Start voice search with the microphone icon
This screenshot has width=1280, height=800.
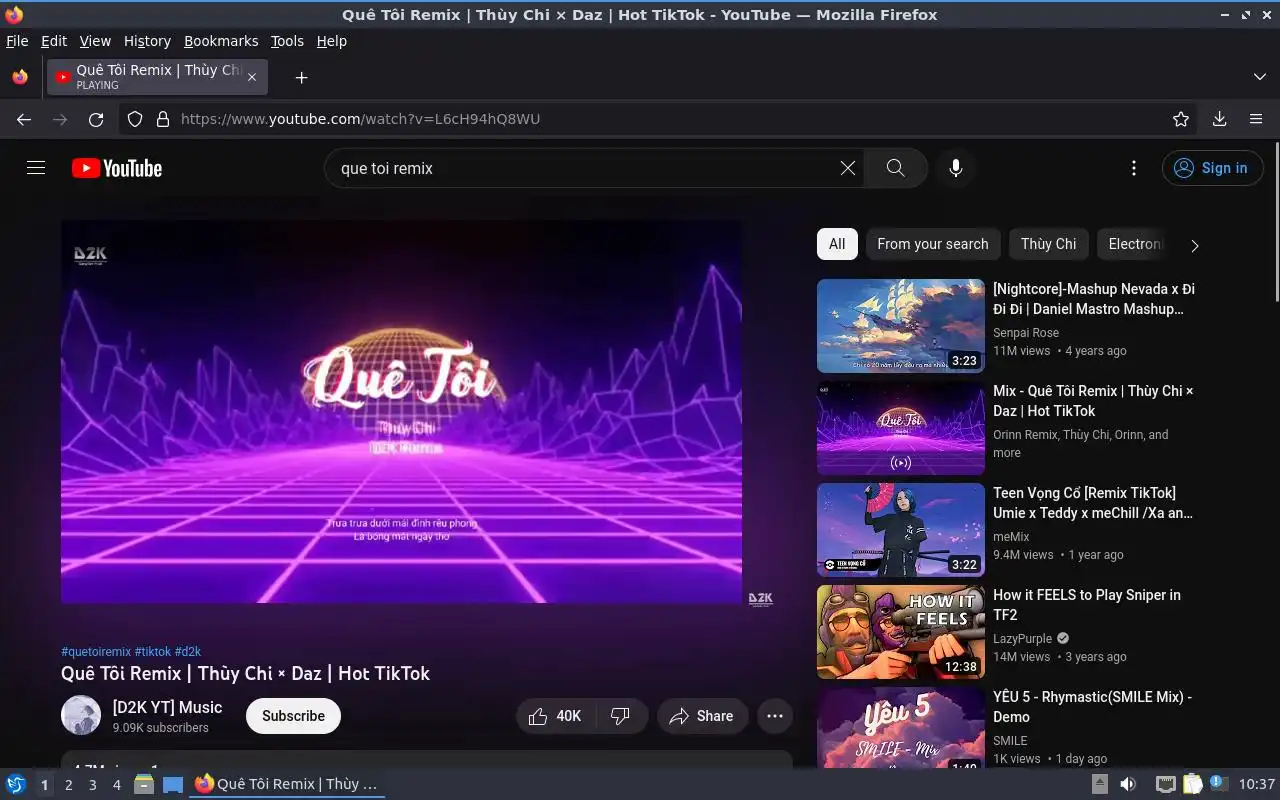tap(956, 168)
